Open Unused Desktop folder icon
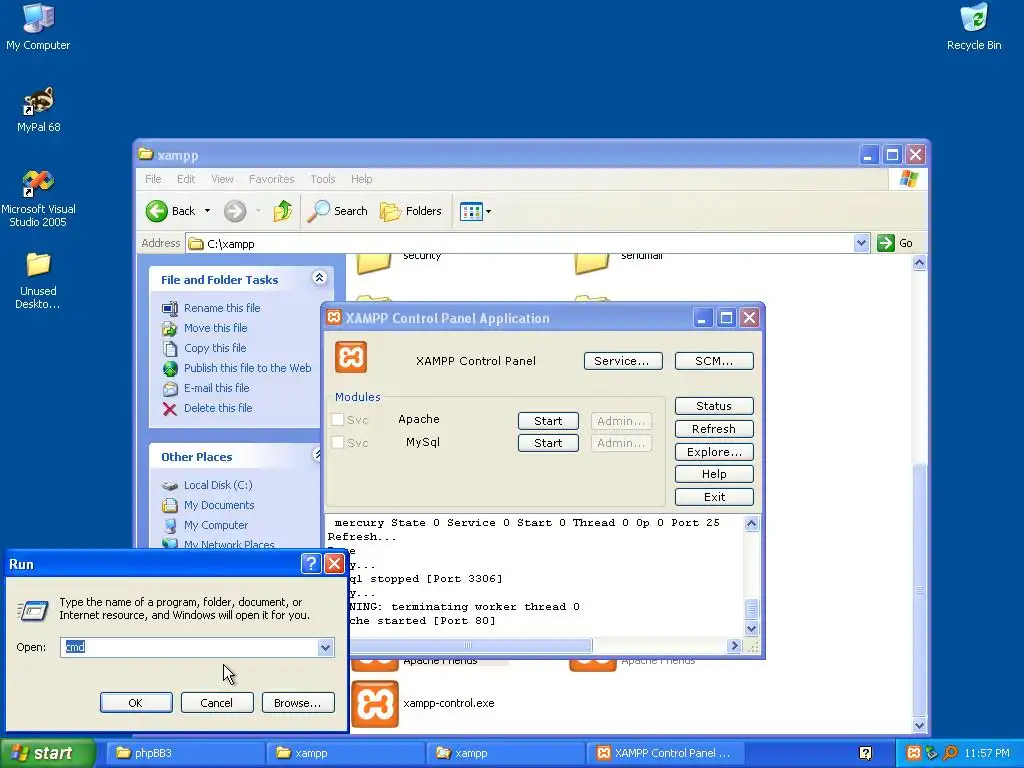1024x768 pixels. coord(38,281)
